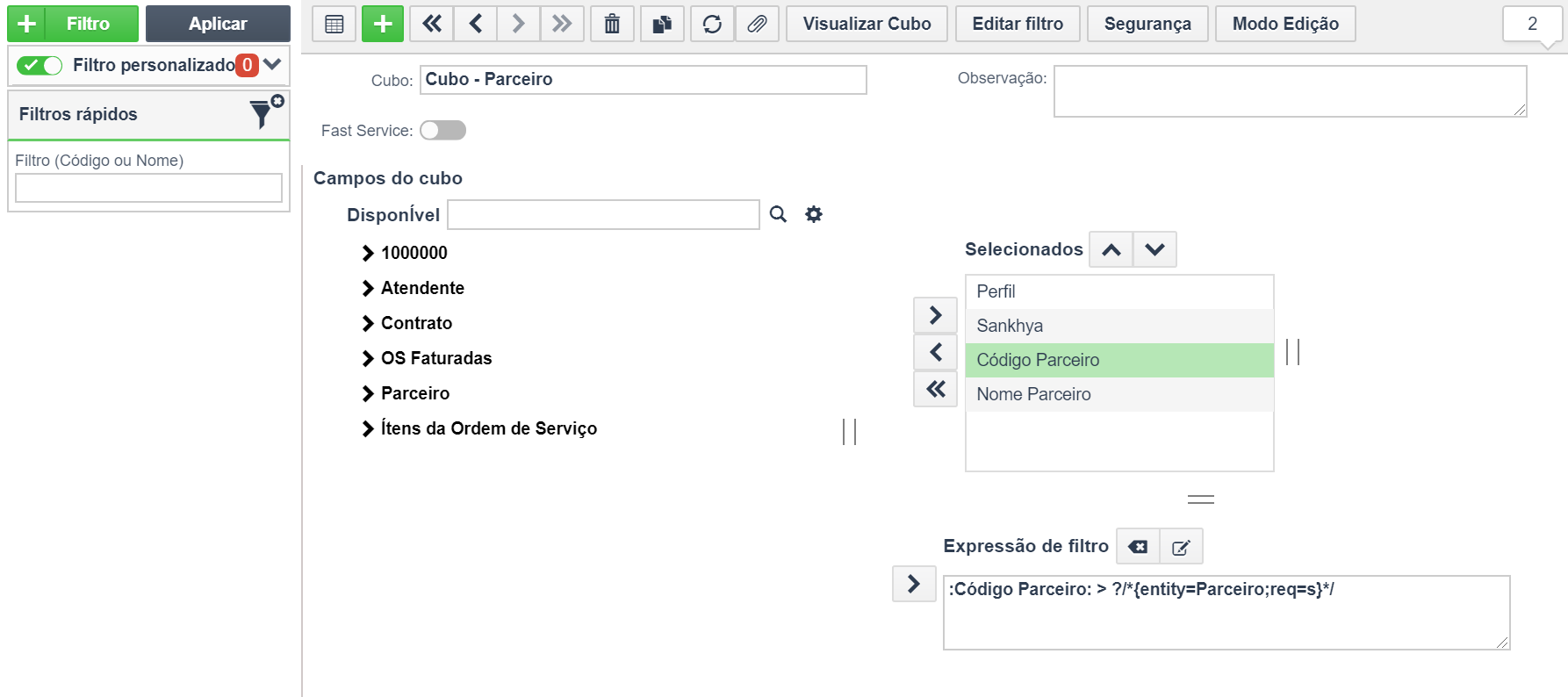Enable the Fast Service switch
This screenshot has width=1568, height=697.
(442, 130)
